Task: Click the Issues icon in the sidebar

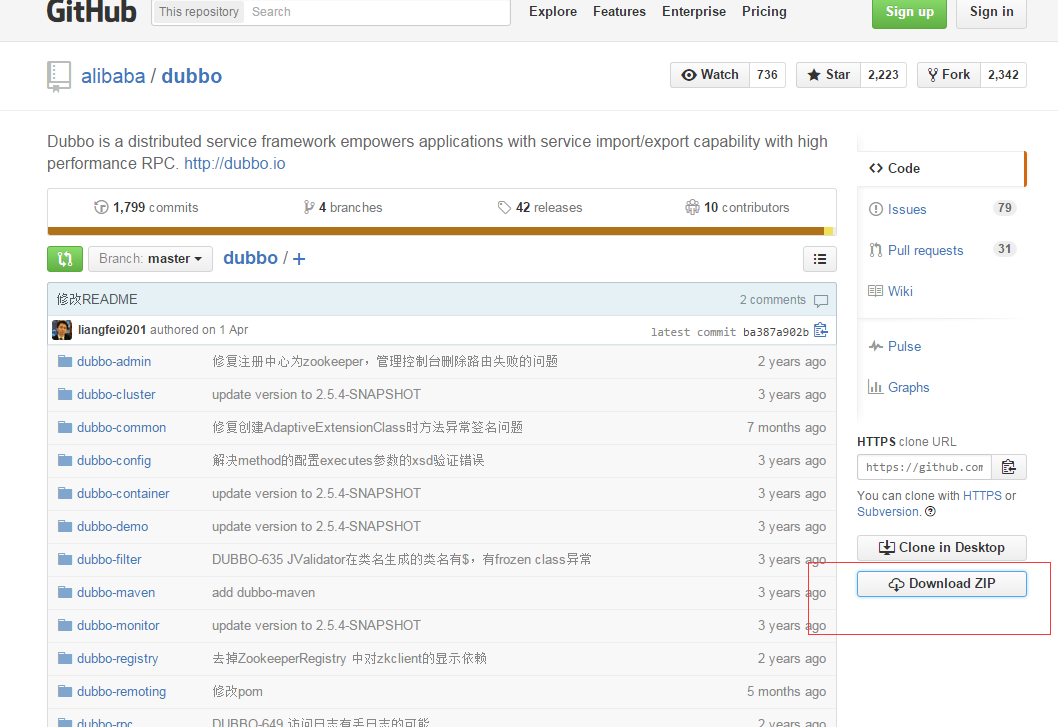Action: pyautogui.click(x=876, y=209)
